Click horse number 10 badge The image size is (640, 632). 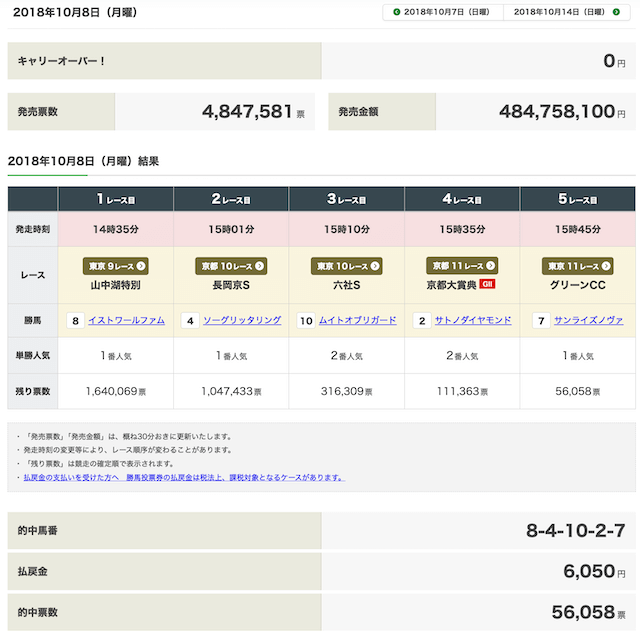pos(305,321)
